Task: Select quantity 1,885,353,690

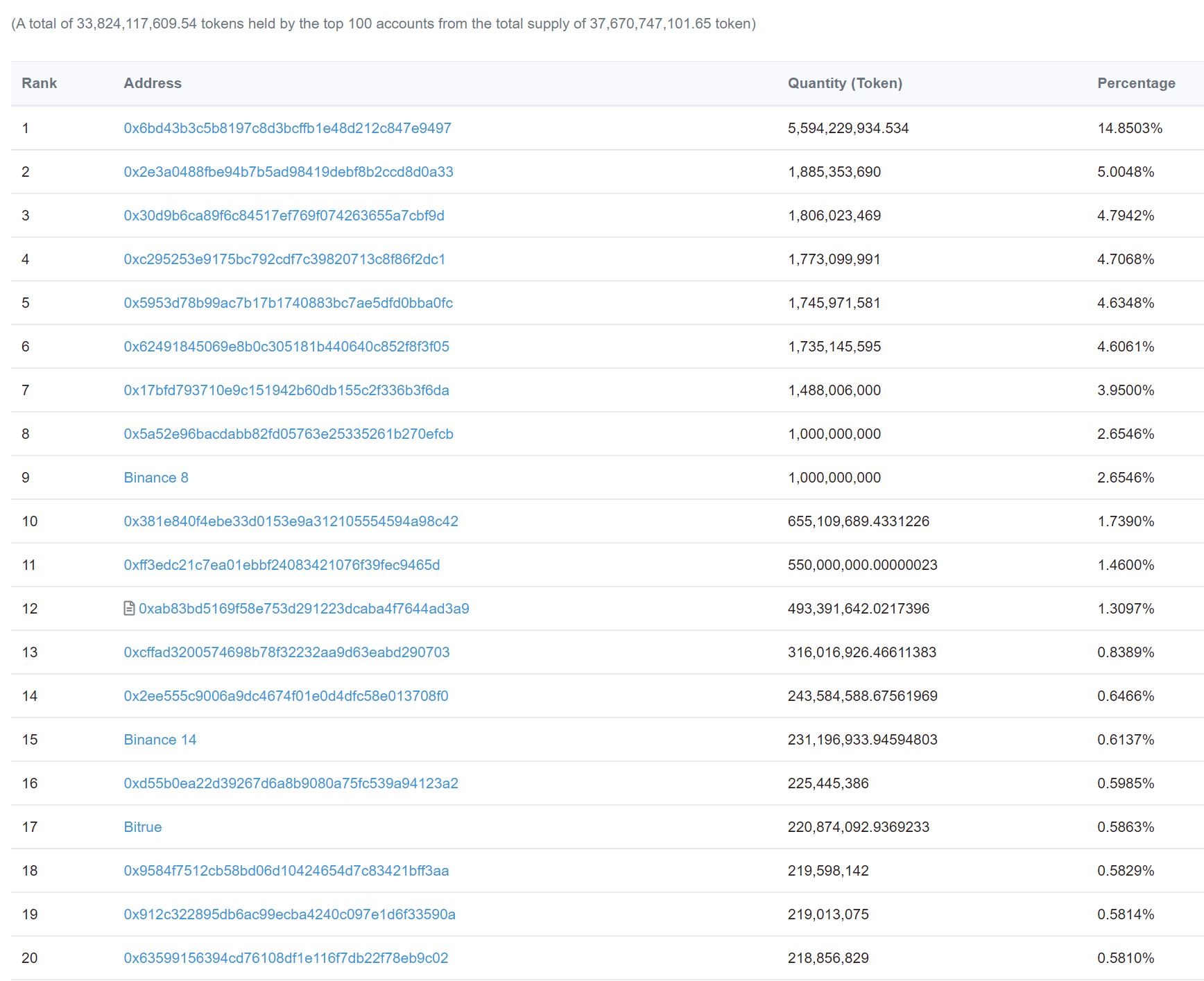Action: tap(834, 172)
